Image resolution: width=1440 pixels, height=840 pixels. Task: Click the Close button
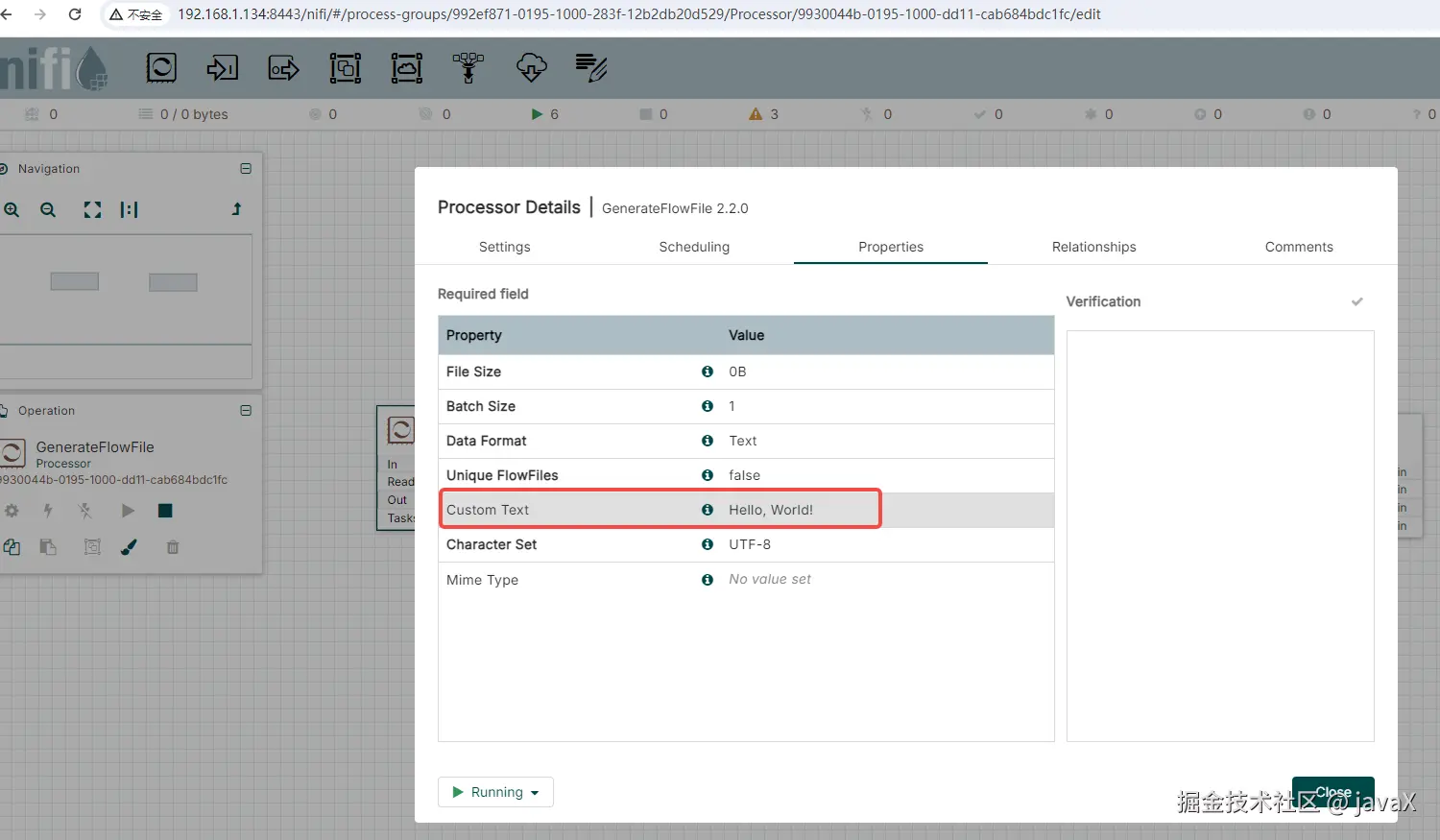[1332, 792]
